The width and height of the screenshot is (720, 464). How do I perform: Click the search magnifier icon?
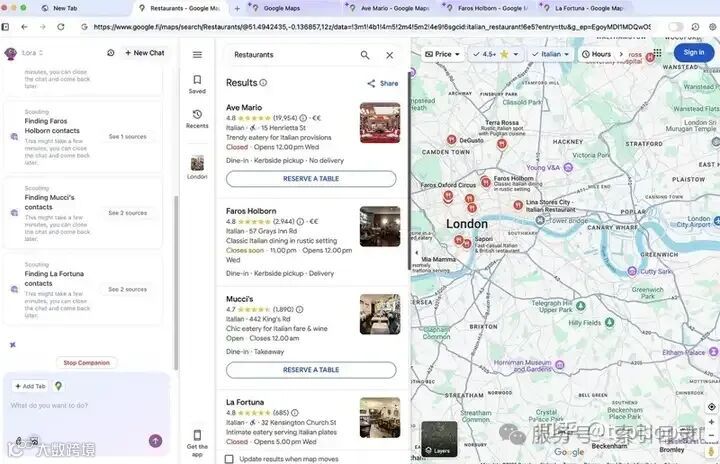tap(365, 55)
